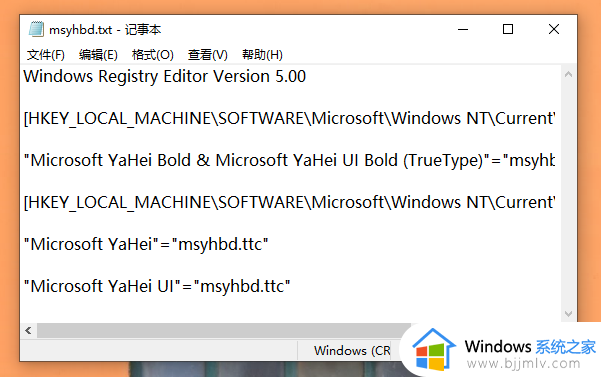Minimize the Notepad window
Viewport: 601px width, 377px height.
463,29
